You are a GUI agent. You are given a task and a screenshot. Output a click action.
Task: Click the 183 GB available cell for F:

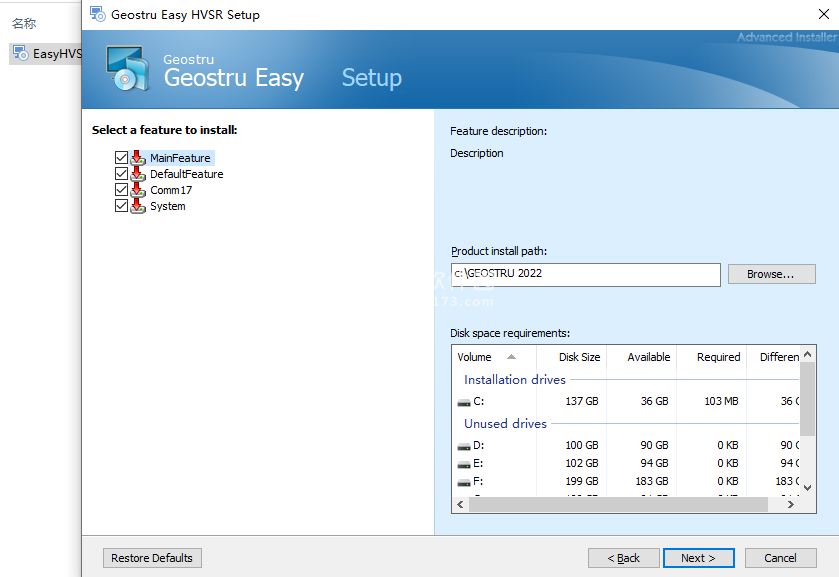[x=652, y=481]
